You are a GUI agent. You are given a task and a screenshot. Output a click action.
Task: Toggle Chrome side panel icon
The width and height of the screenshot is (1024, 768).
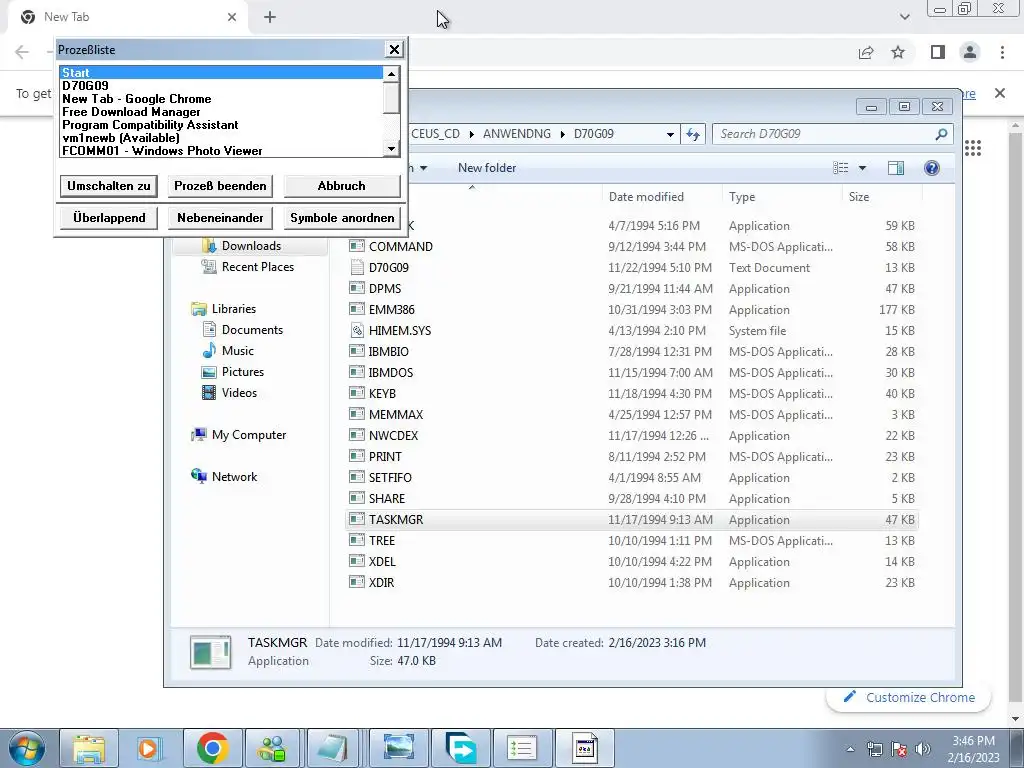pyautogui.click(x=938, y=52)
